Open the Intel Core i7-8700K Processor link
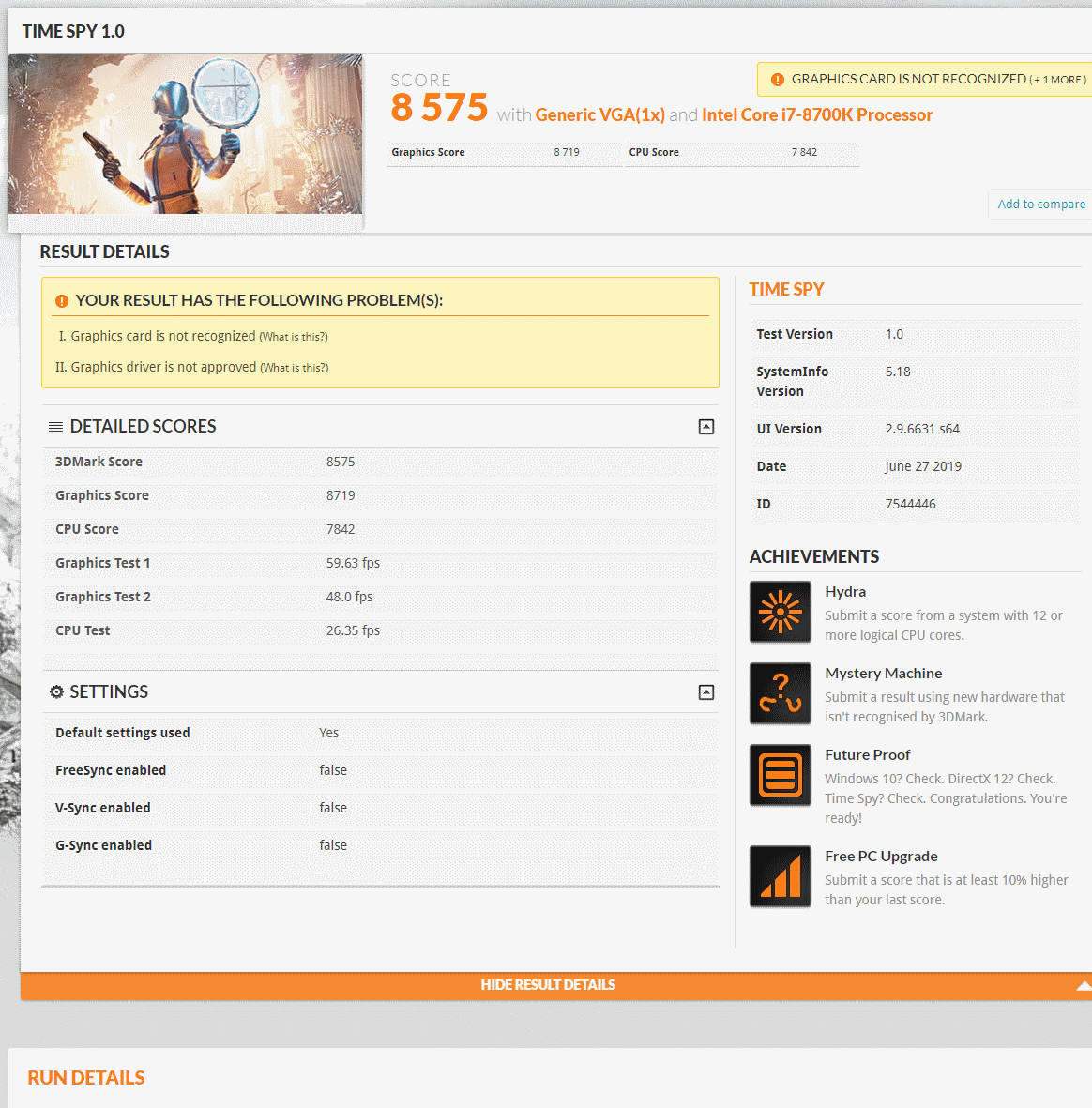Viewport: 1092px width, 1108px height. point(816,115)
